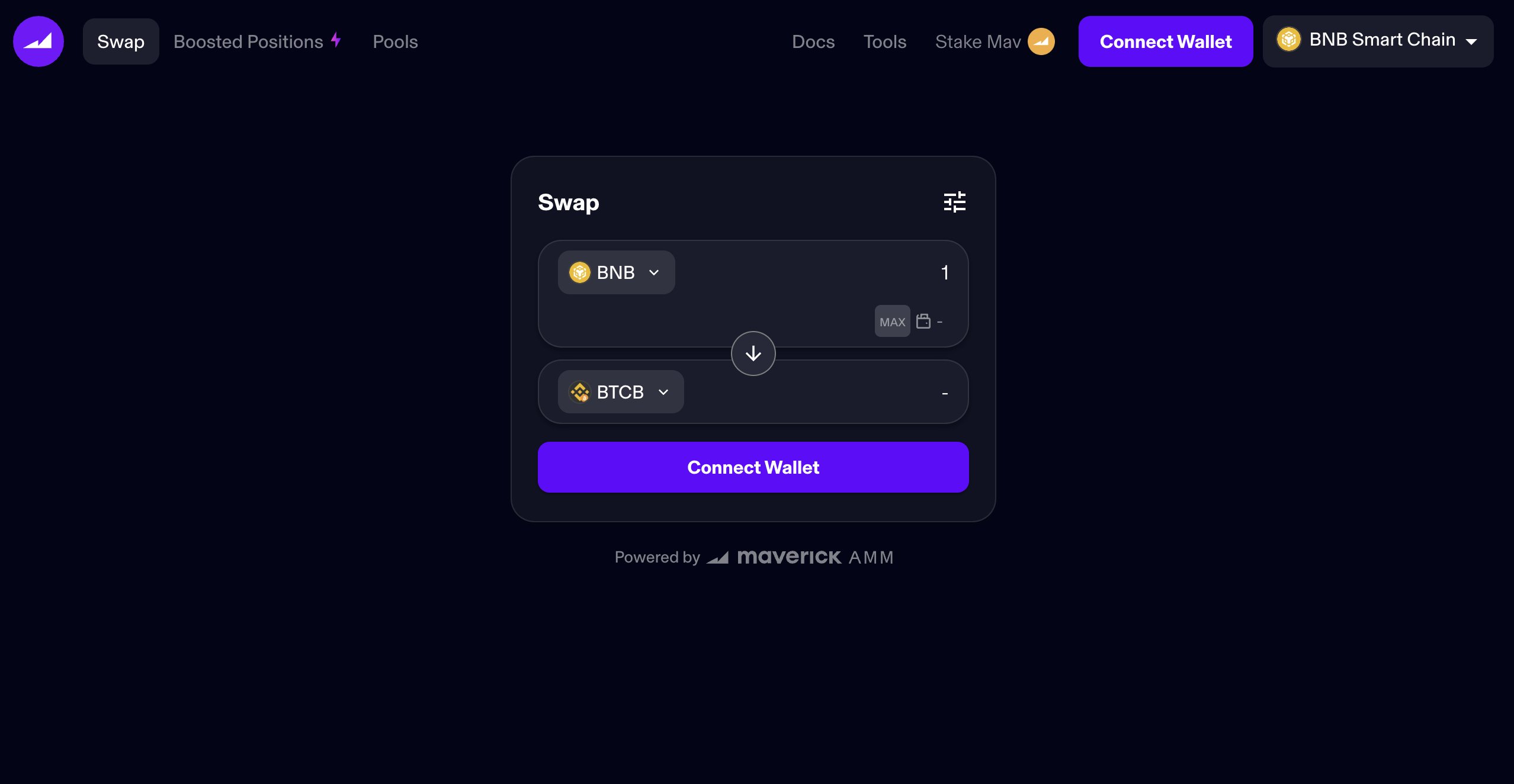The width and height of the screenshot is (1514, 784).
Task: Click the BNB amount input field
Action: [817, 272]
